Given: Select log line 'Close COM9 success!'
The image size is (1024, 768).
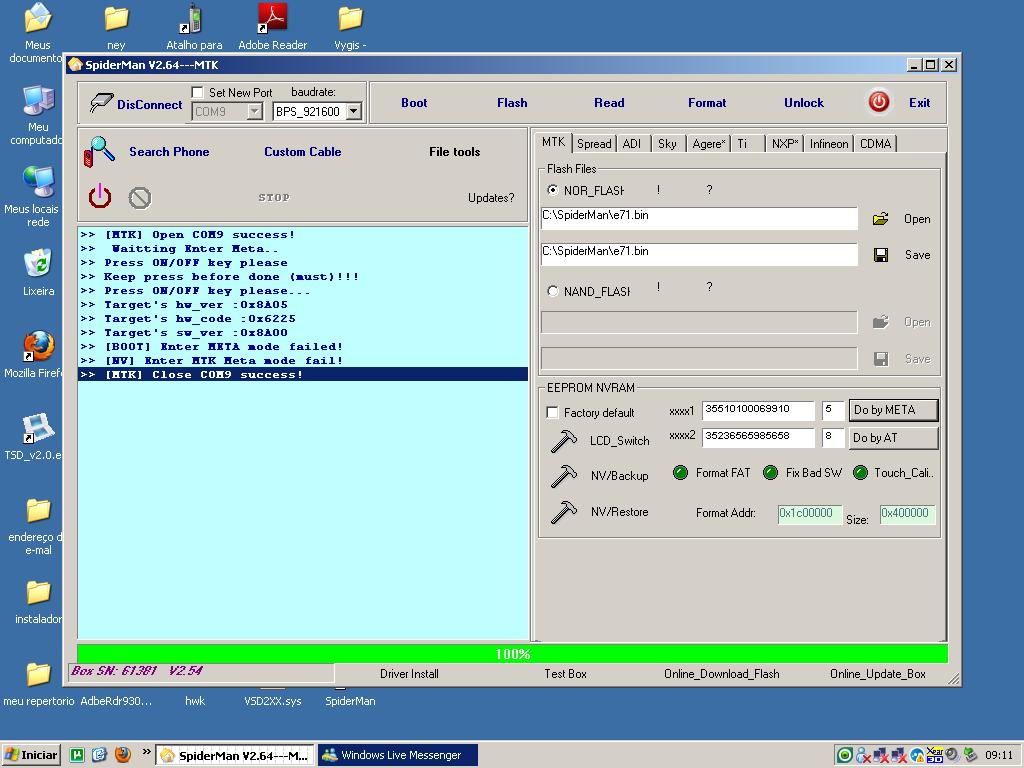Looking at the screenshot, I should (x=302, y=375).
